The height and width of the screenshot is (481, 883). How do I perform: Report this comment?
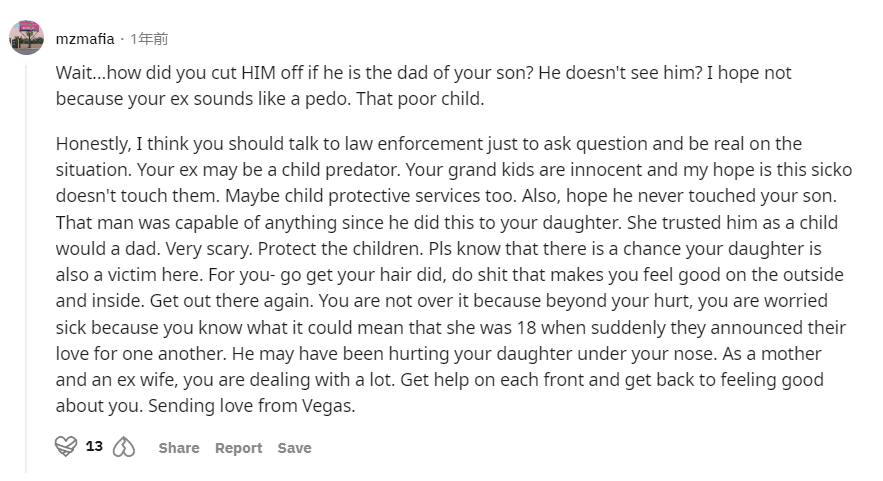tap(239, 448)
